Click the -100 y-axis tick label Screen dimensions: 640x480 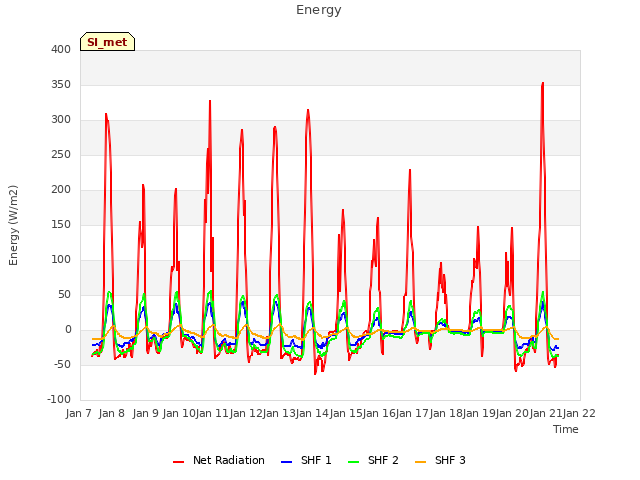[59, 400]
